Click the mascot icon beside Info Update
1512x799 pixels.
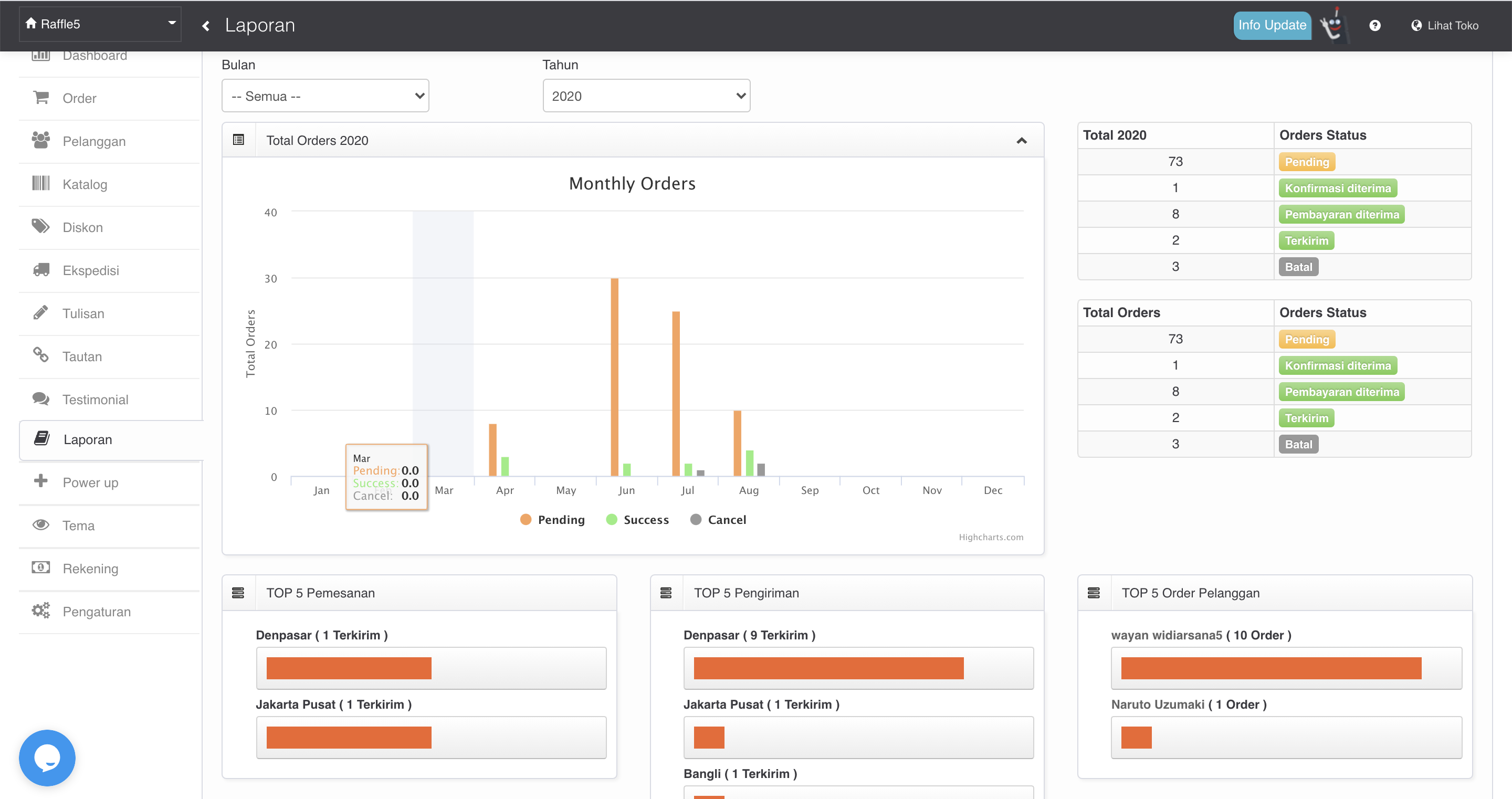[x=1333, y=26]
